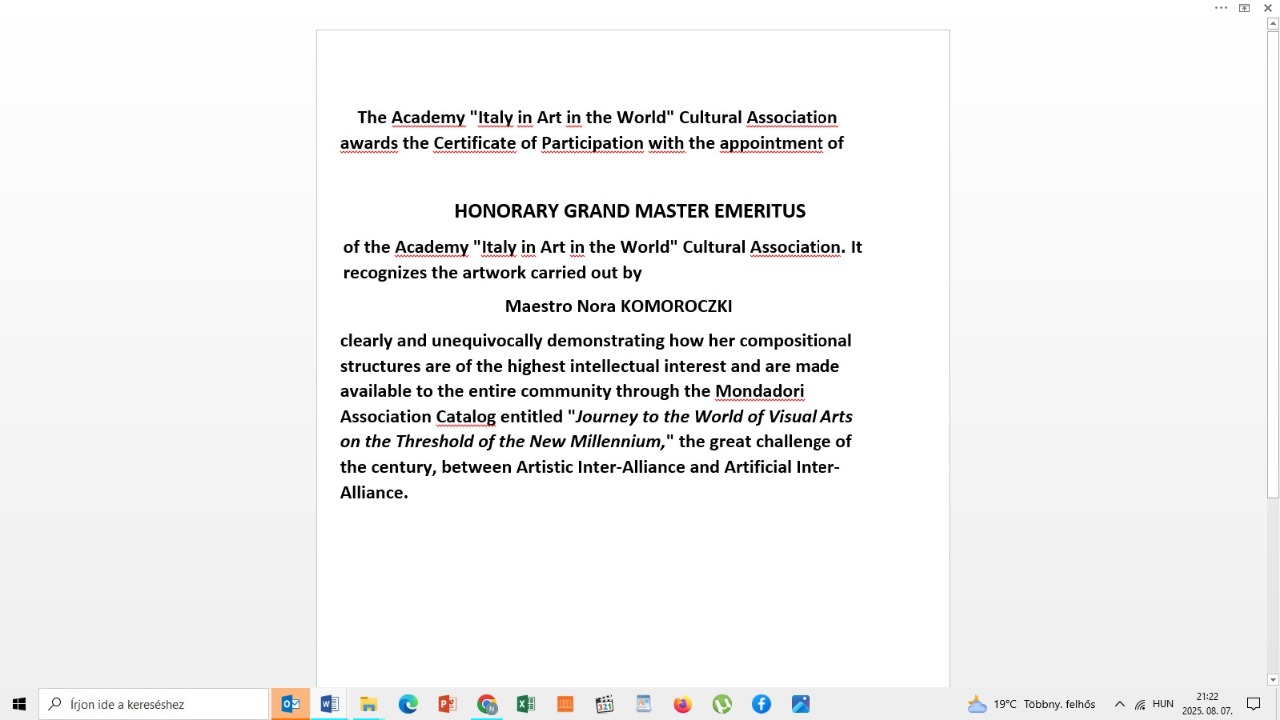Click the Ribbon Display Options icon
Image resolution: width=1280 pixels, height=720 pixels.
coord(1244,8)
